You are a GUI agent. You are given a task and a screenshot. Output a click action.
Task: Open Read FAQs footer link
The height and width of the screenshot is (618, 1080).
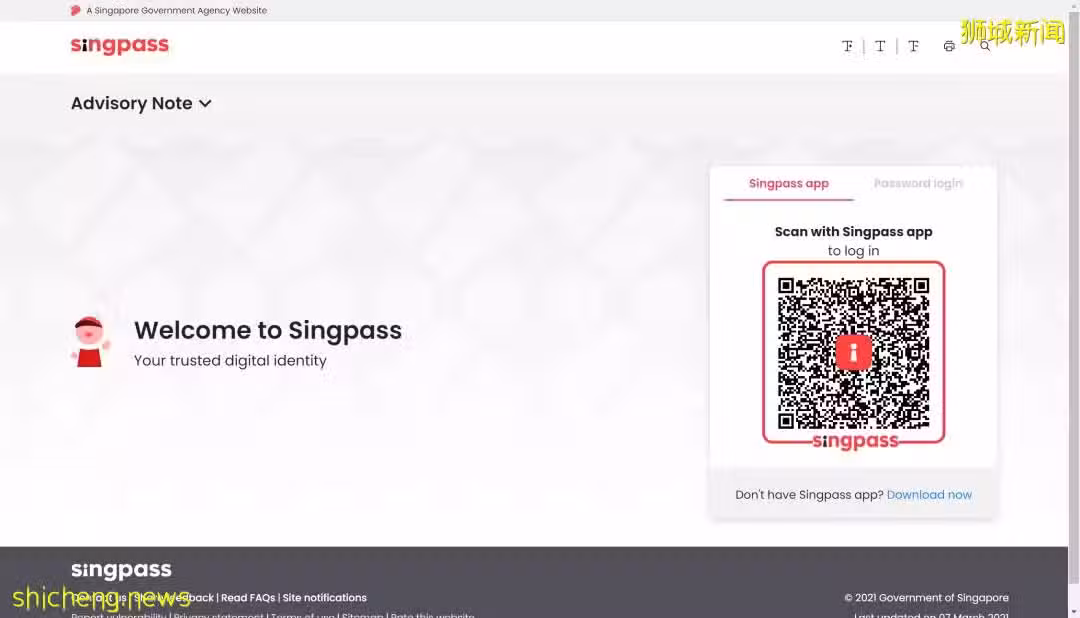coord(248,597)
